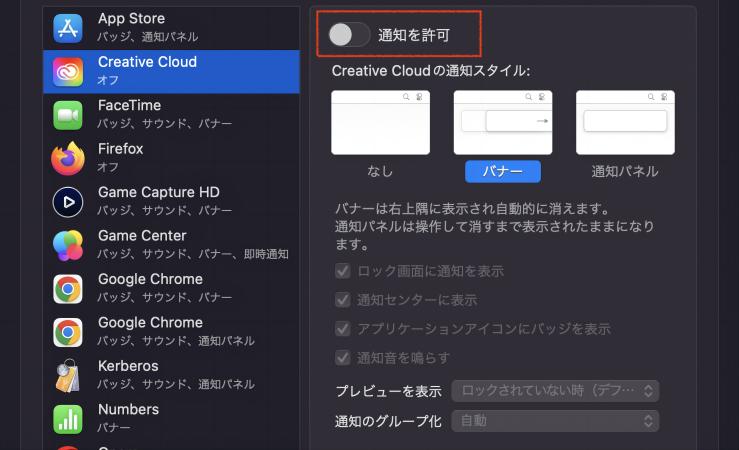Viewport: 739px width, 450px height.
Task: Click the FaceTime camera icon
Action: pos(68,115)
